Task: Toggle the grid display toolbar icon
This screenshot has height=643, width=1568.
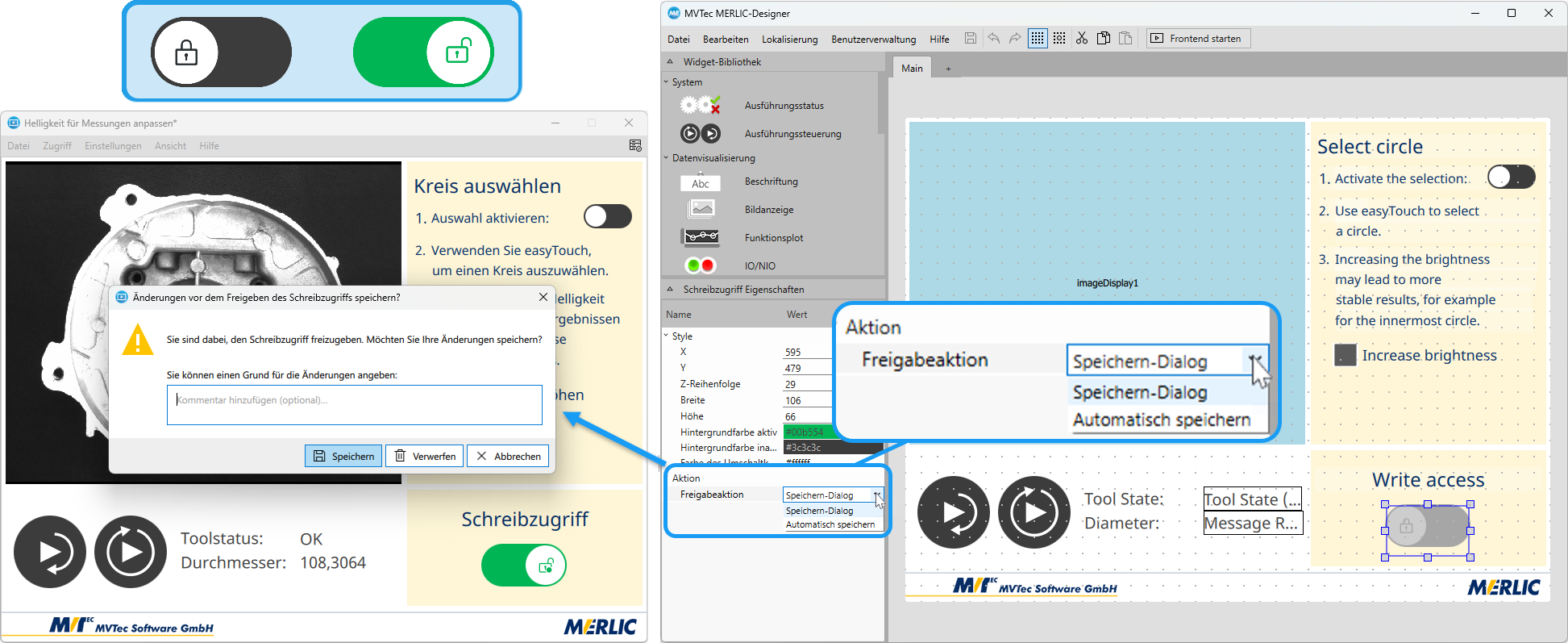Action: (x=1038, y=38)
